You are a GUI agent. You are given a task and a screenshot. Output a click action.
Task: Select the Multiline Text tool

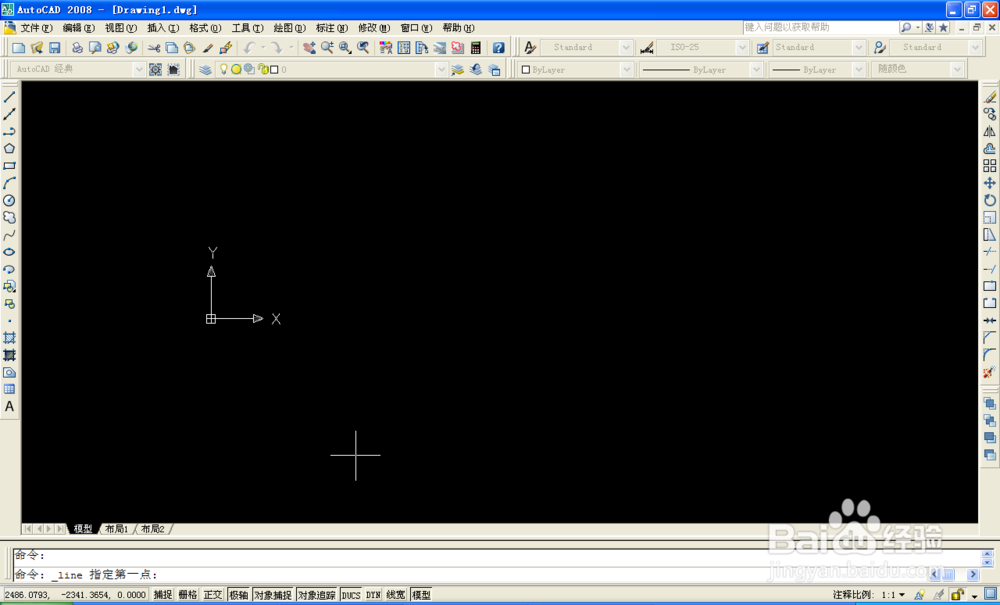point(10,406)
